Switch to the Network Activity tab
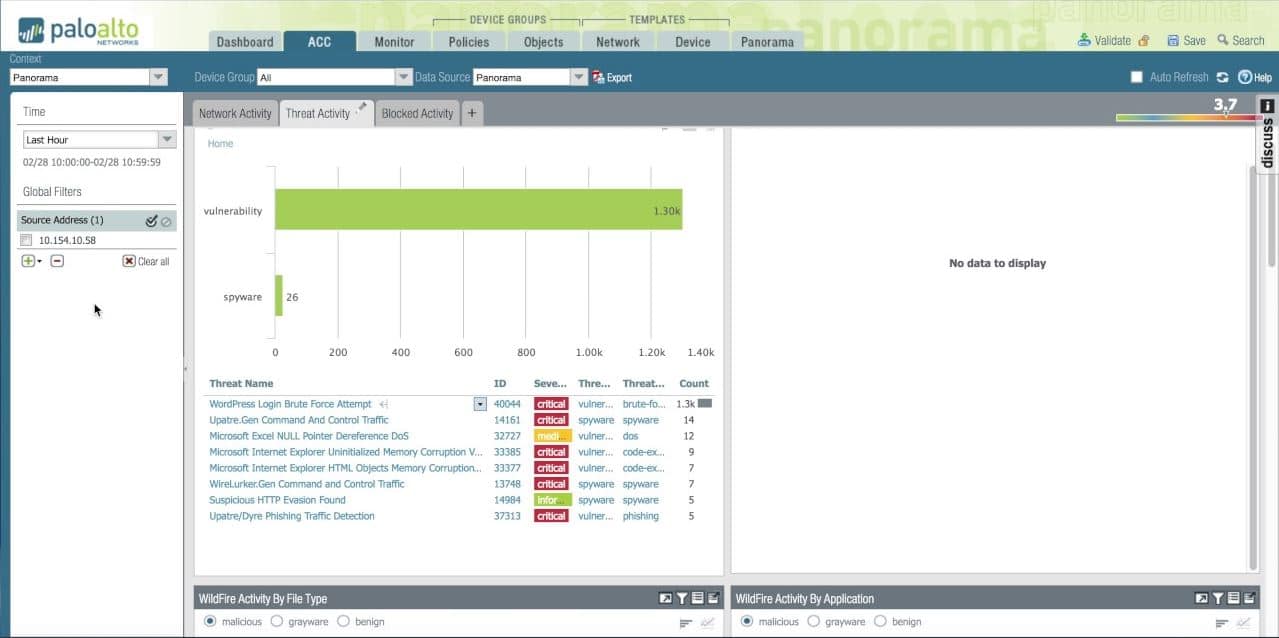1279x638 pixels. [235, 113]
